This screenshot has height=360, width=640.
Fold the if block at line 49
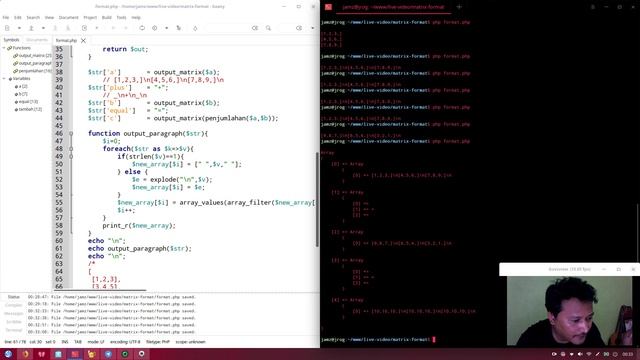tap(71, 156)
